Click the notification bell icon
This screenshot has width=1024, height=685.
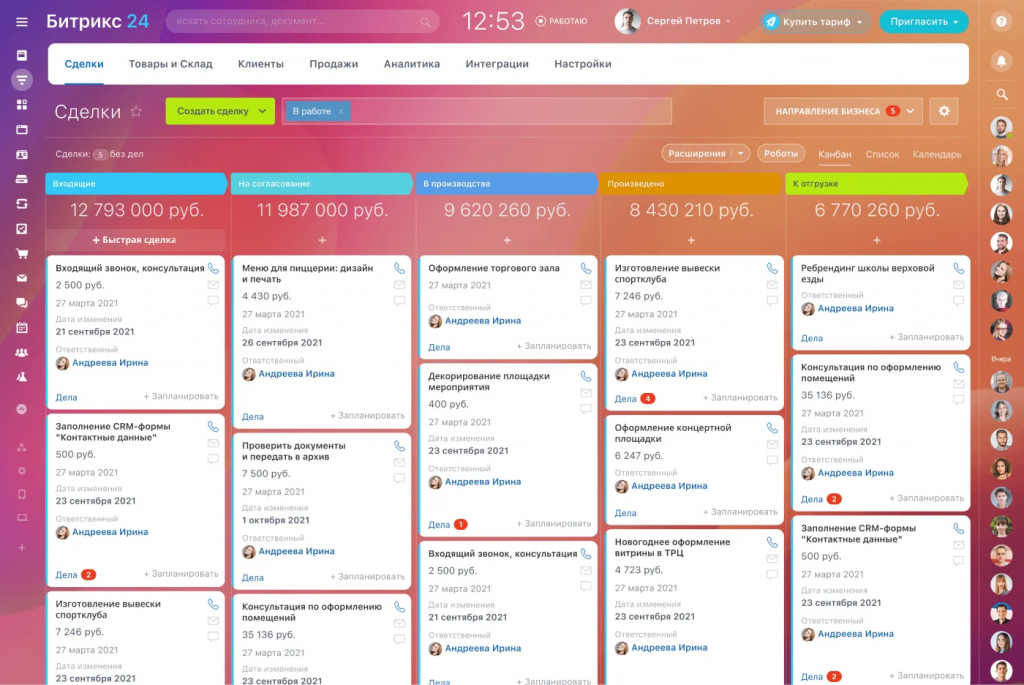(x=1002, y=60)
